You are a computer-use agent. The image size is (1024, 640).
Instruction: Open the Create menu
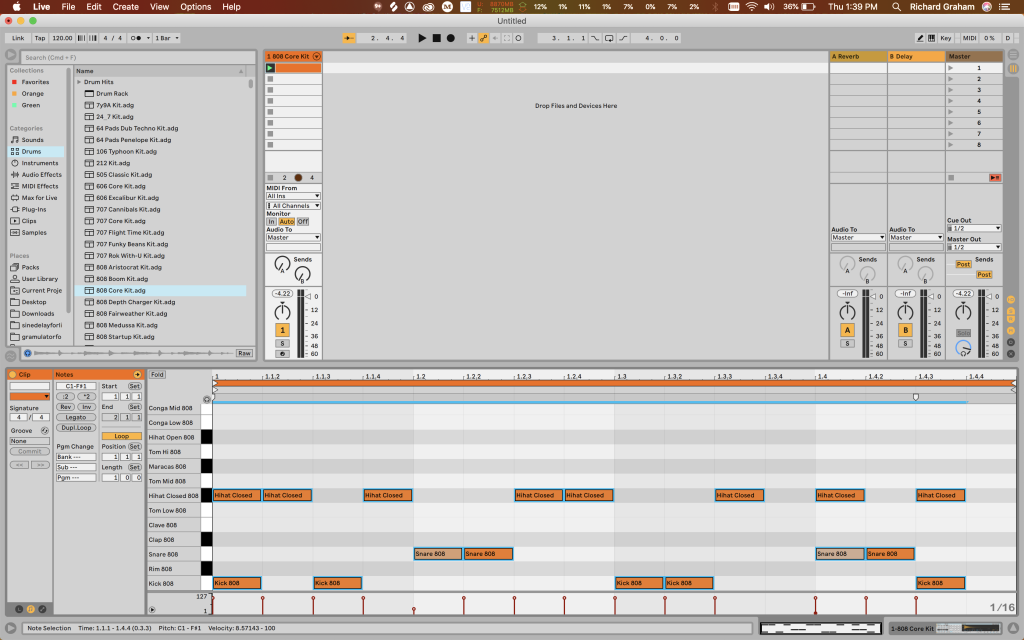125,7
